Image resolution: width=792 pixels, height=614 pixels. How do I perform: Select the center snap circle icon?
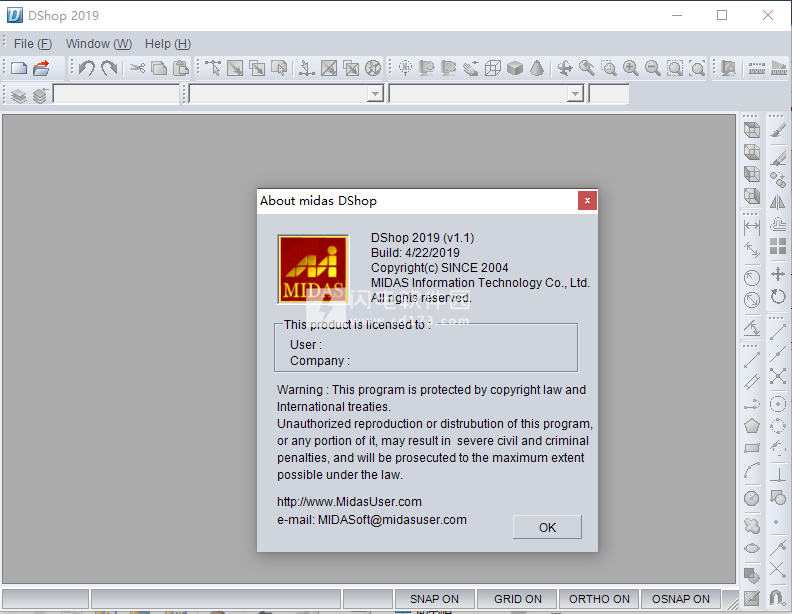(778, 404)
